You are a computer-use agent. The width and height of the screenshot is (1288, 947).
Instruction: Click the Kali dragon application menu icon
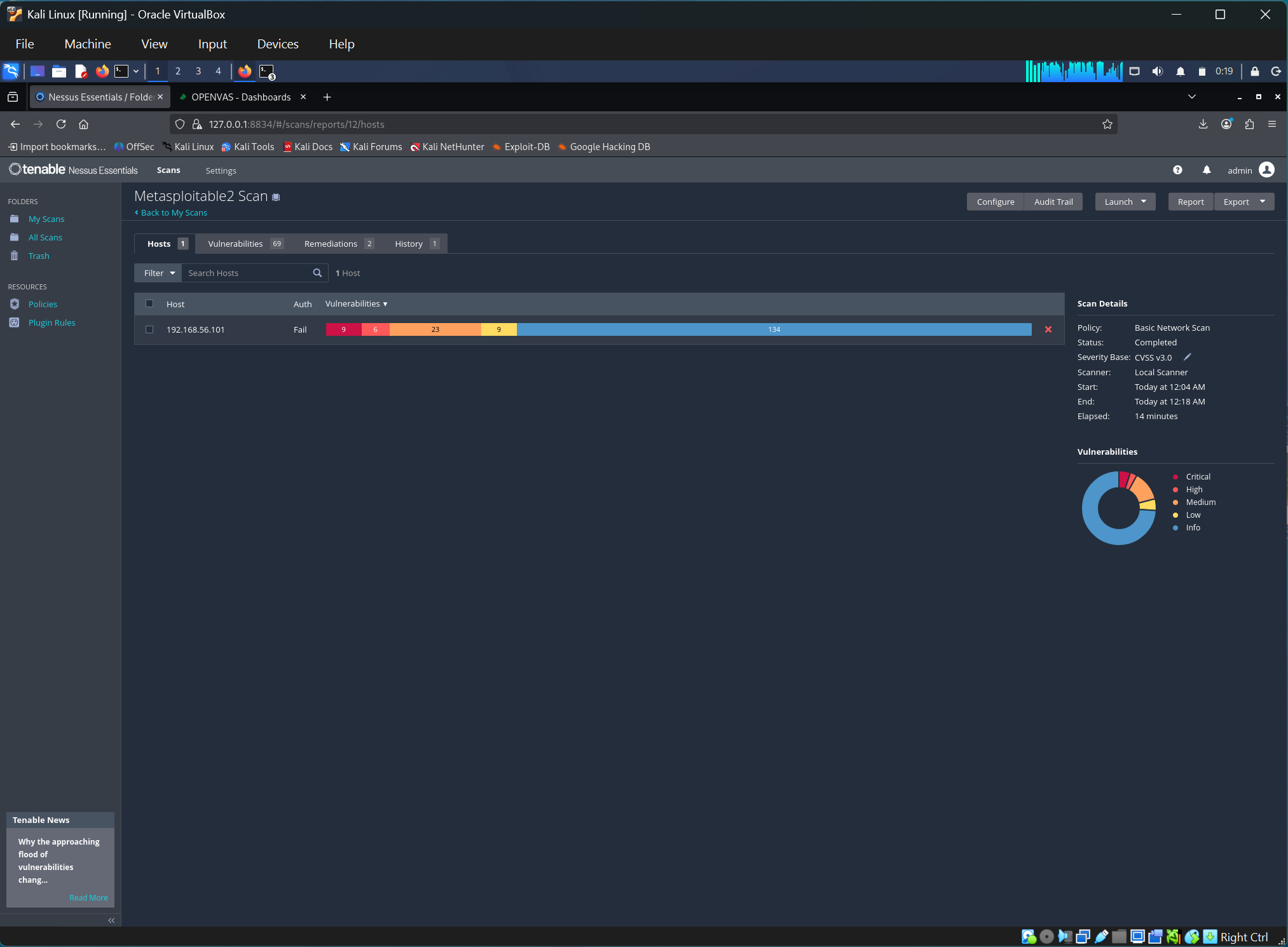[x=11, y=71]
